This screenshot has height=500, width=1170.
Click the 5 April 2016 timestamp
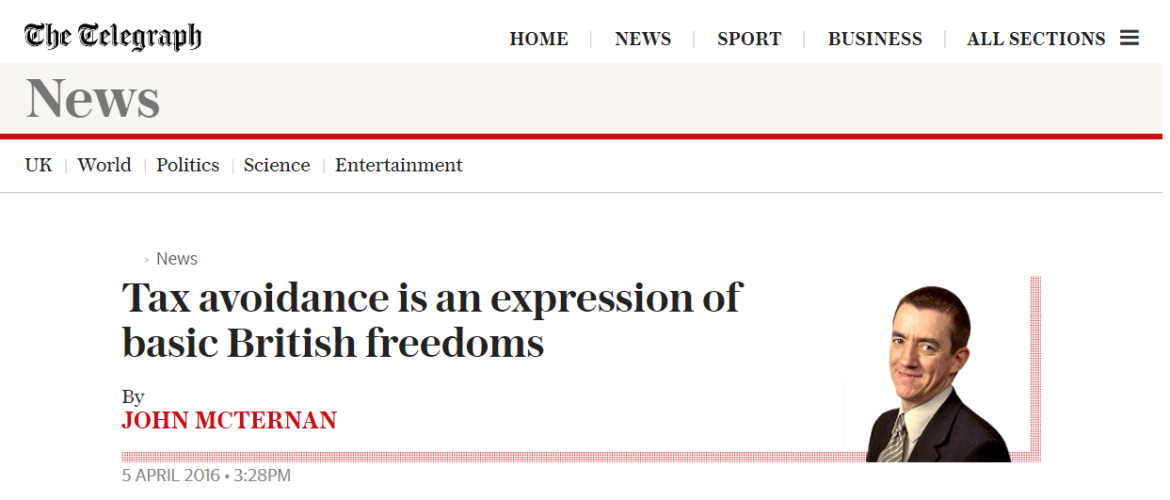click(x=206, y=475)
